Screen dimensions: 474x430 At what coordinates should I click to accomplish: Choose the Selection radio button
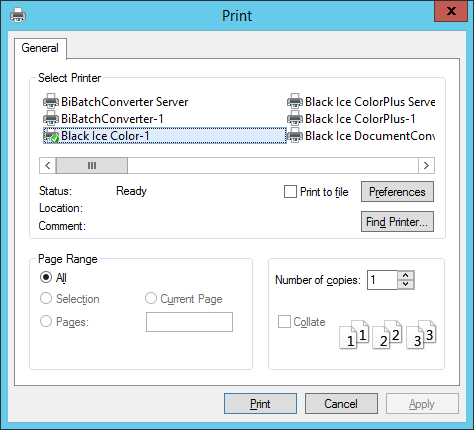(x=46, y=298)
